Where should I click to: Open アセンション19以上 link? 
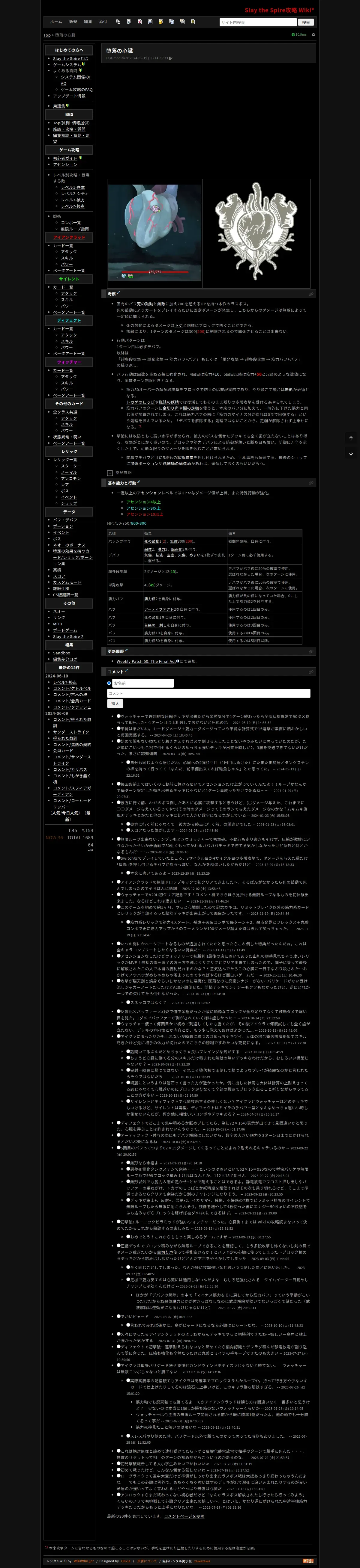144,514
